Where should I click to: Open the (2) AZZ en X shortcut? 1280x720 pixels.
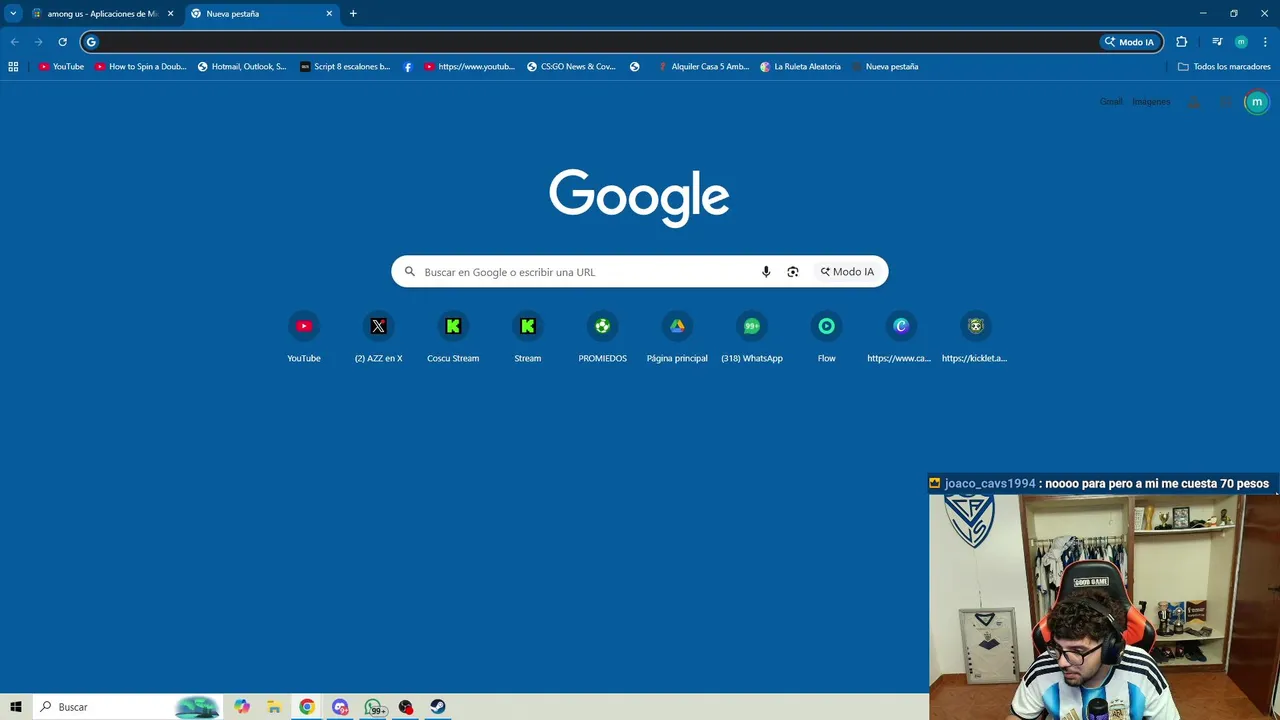[x=378, y=337]
